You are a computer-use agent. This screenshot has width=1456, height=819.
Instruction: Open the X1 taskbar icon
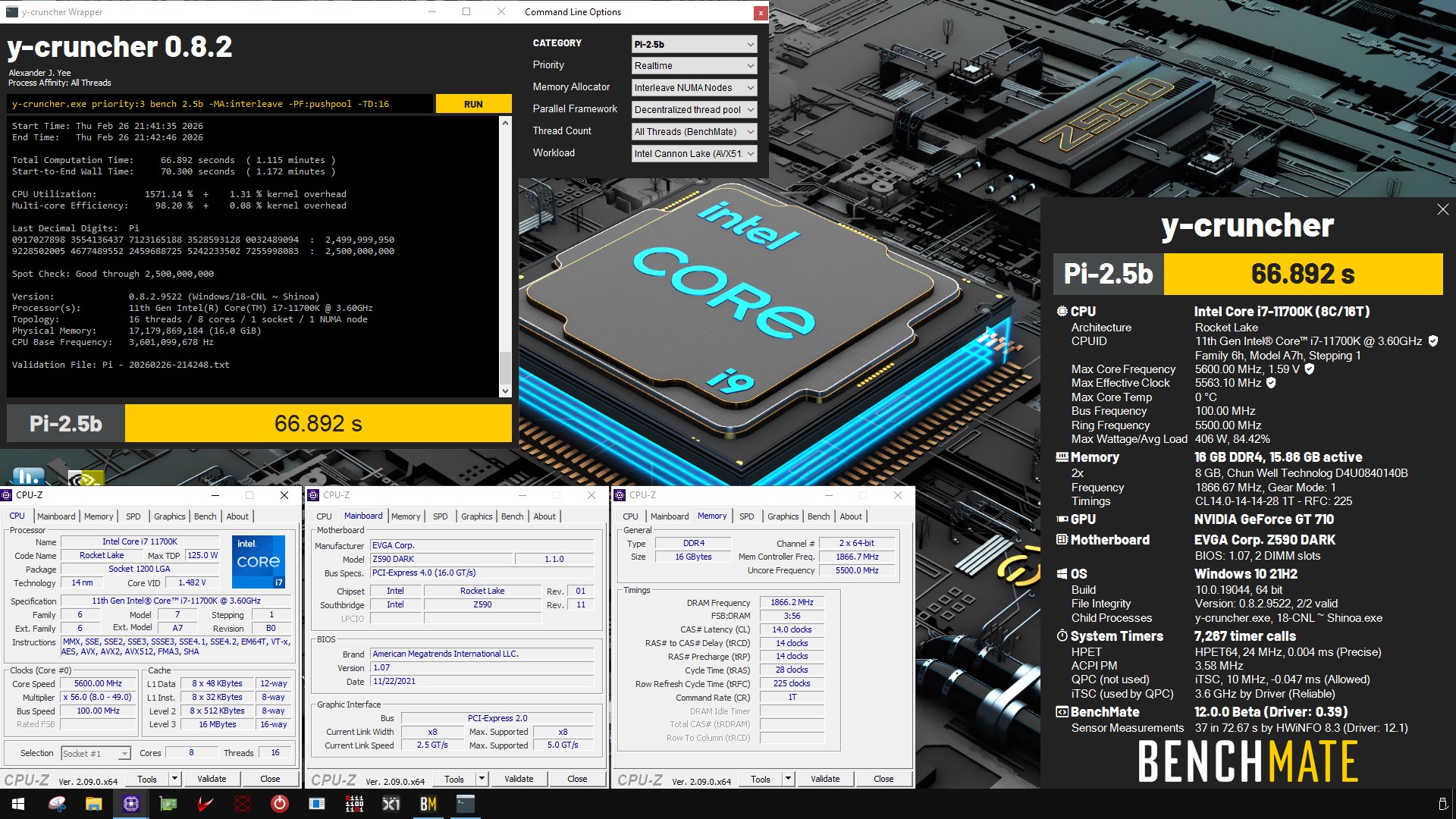click(x=391, y=804)
